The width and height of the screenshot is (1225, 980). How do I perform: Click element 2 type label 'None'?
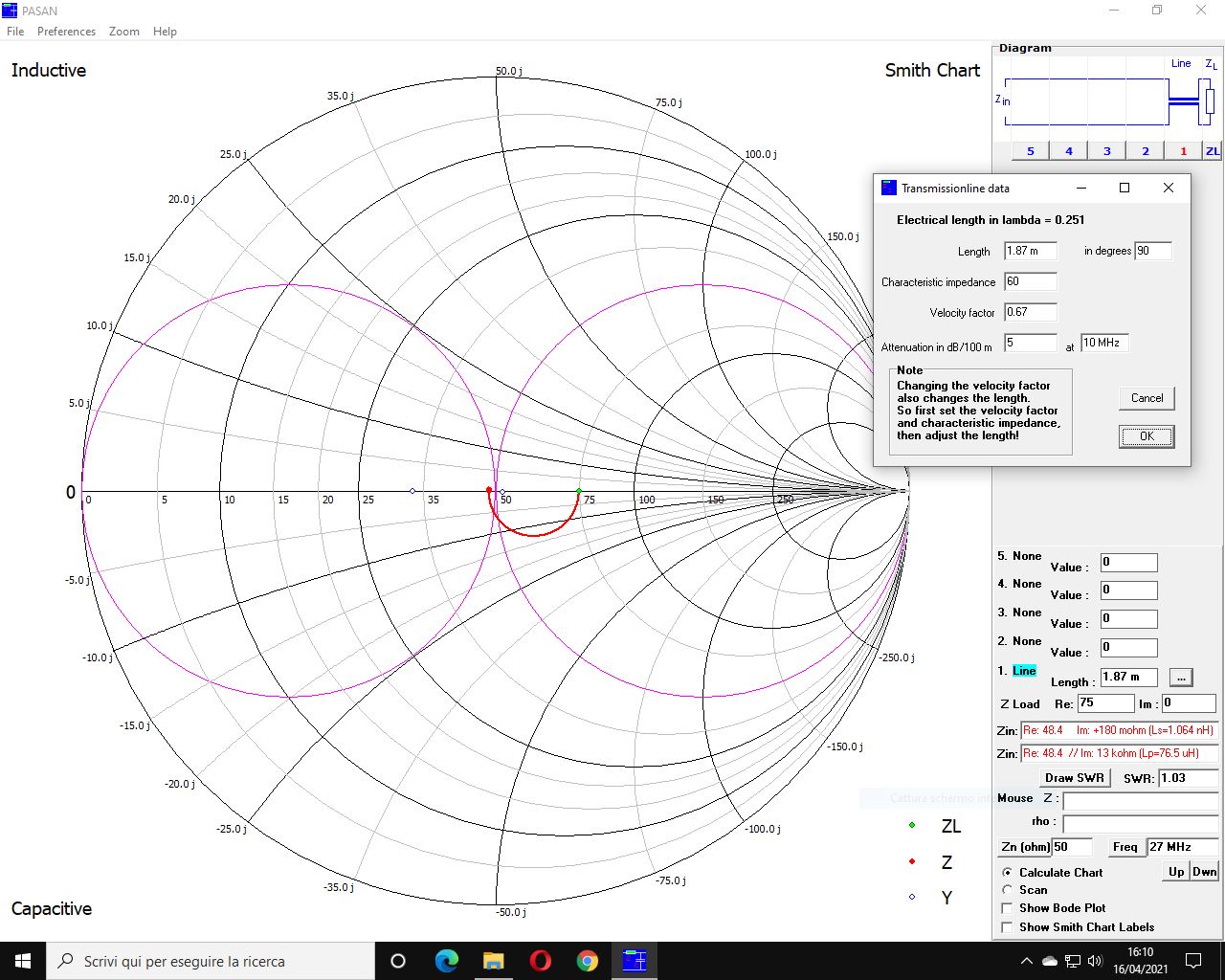click(x=1027, y=641)
